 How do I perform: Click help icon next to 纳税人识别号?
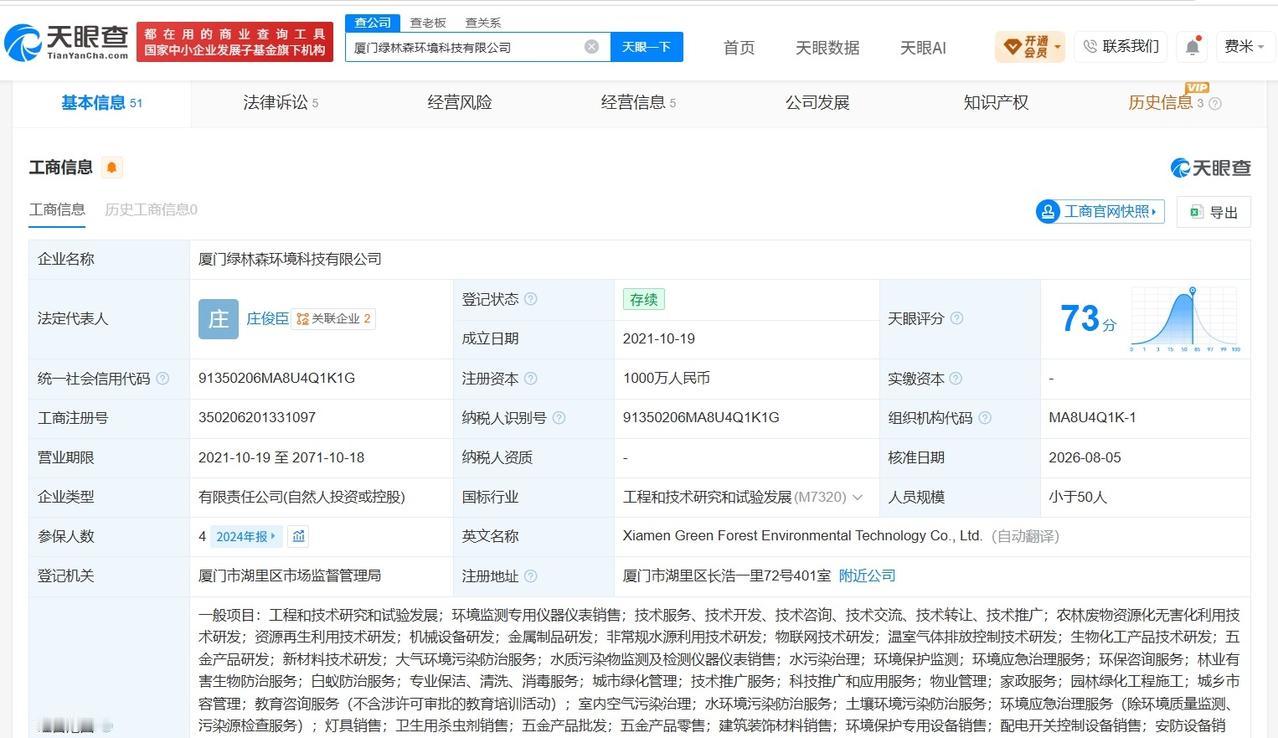559,418
